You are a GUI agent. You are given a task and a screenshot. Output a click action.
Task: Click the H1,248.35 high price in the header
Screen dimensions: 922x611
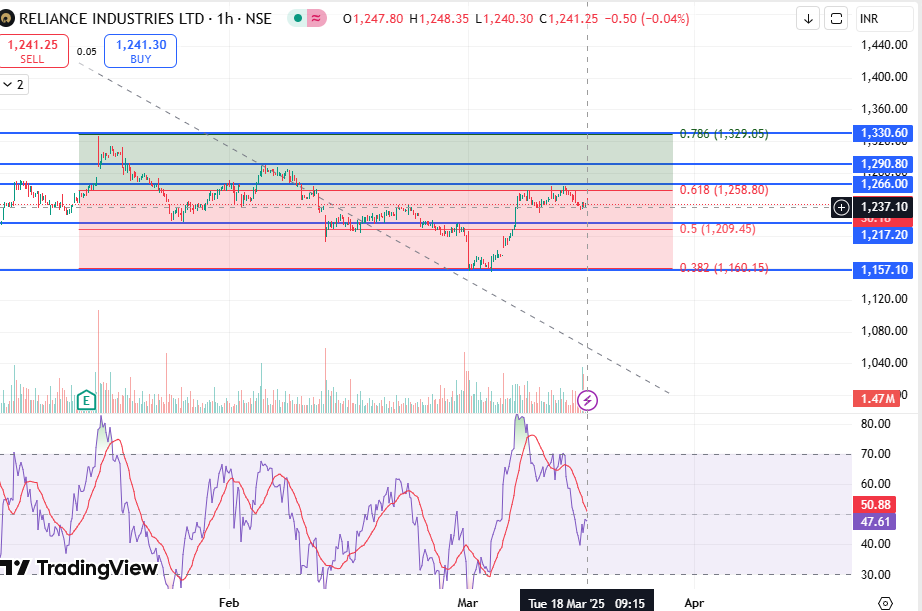pos(439,19)
